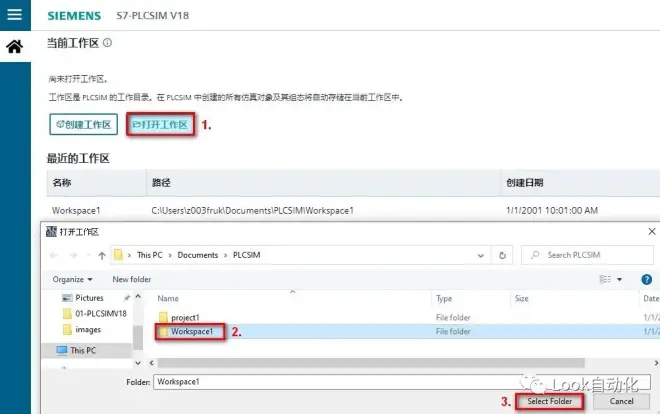Navigate forward in the file dialog
Screen dimensions: 660x414
coord(73,255)
